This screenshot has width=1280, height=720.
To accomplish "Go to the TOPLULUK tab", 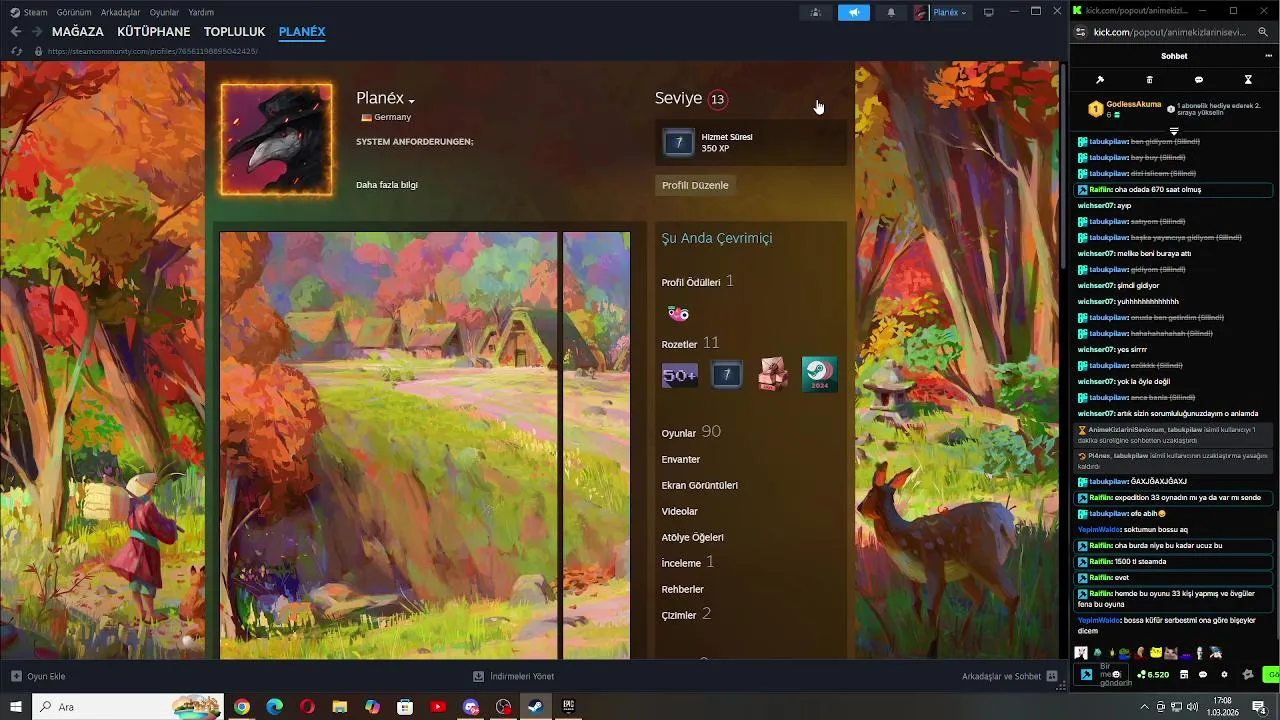I will (x=235, y=32).
